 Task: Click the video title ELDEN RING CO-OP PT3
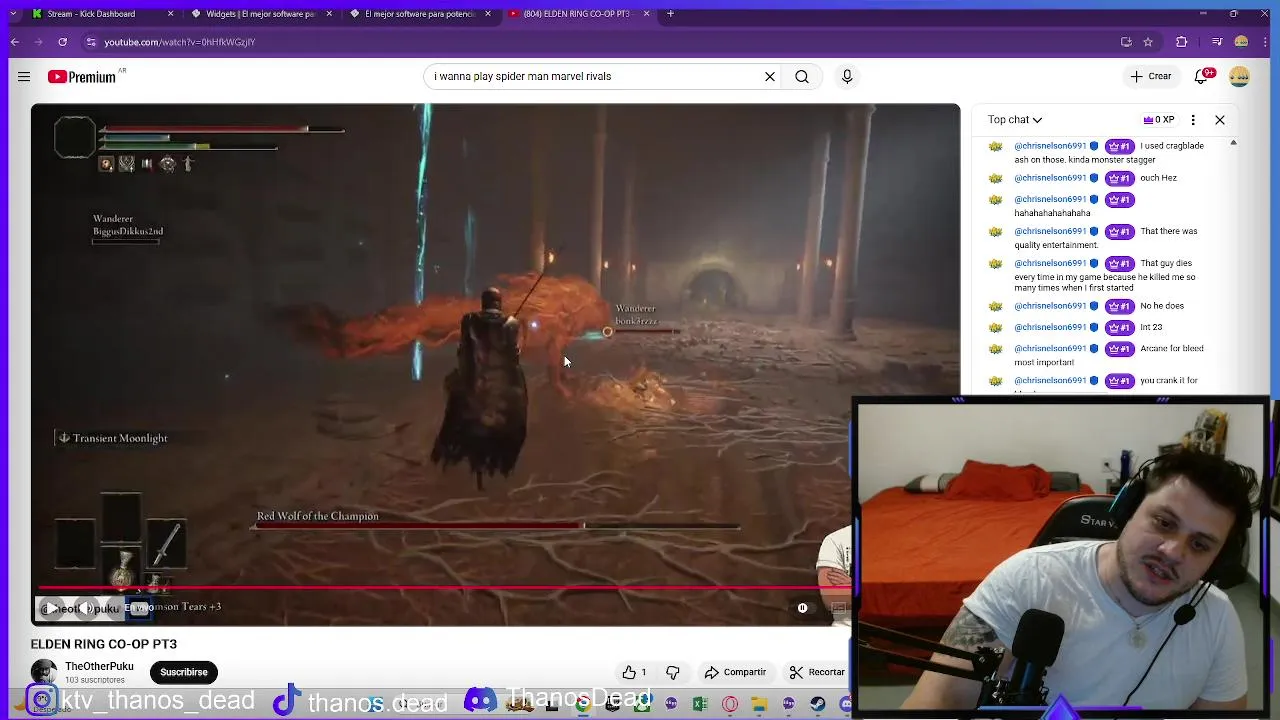(104, 644)
